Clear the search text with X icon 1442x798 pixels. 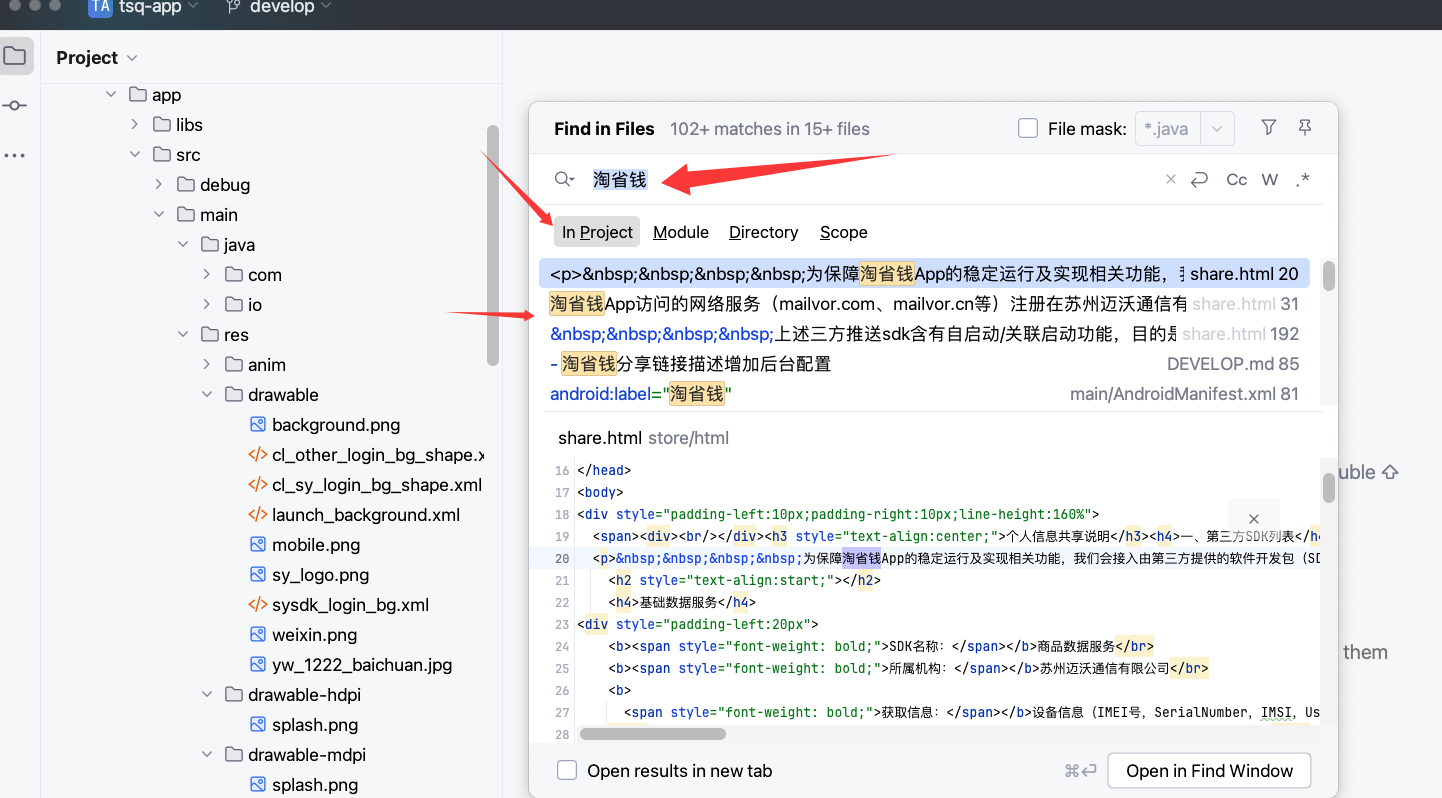tap(1170, 180)
